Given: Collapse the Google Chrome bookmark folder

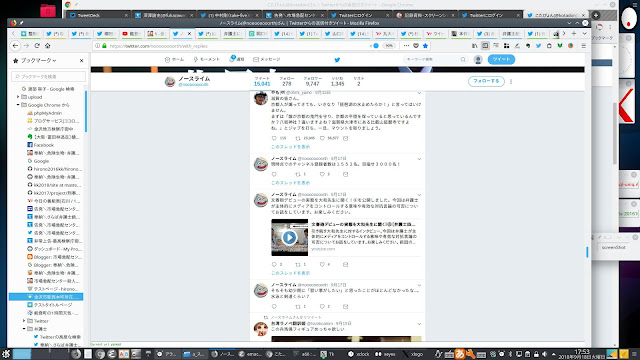Looking at the screenshot, I should [18, 105].
